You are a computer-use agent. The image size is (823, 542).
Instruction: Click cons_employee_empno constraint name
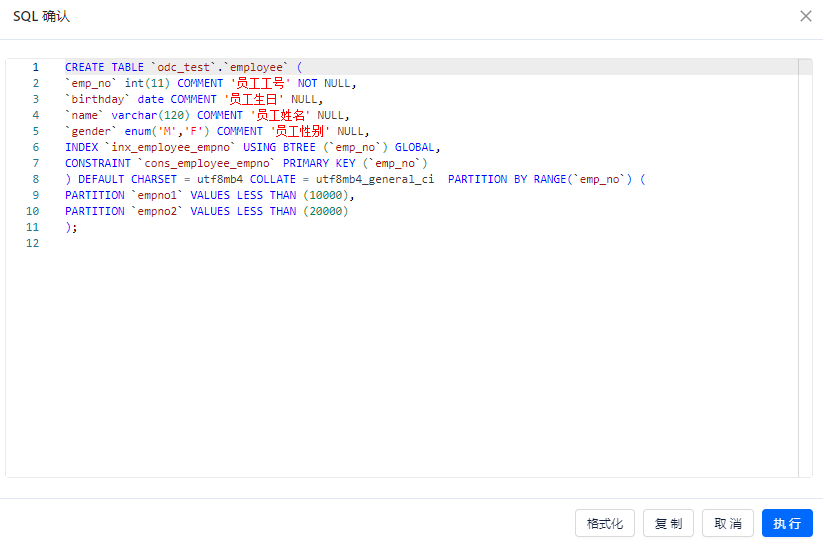(206, 163)
